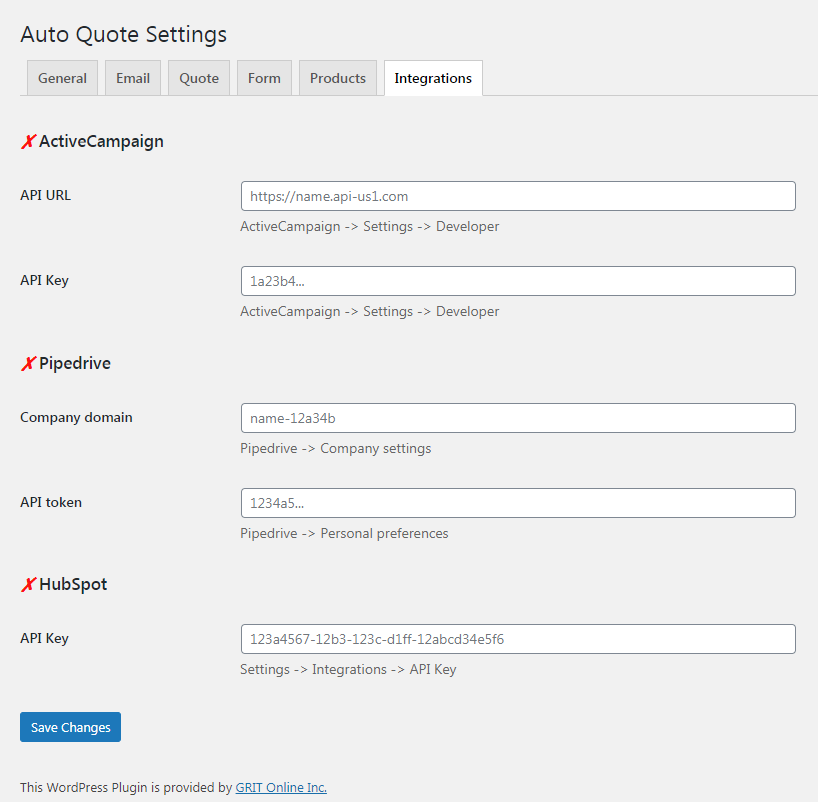Click red X icon beside HubSpot
Screen dimensions: 818x802
pyautogui.click(x=28, y=584)
